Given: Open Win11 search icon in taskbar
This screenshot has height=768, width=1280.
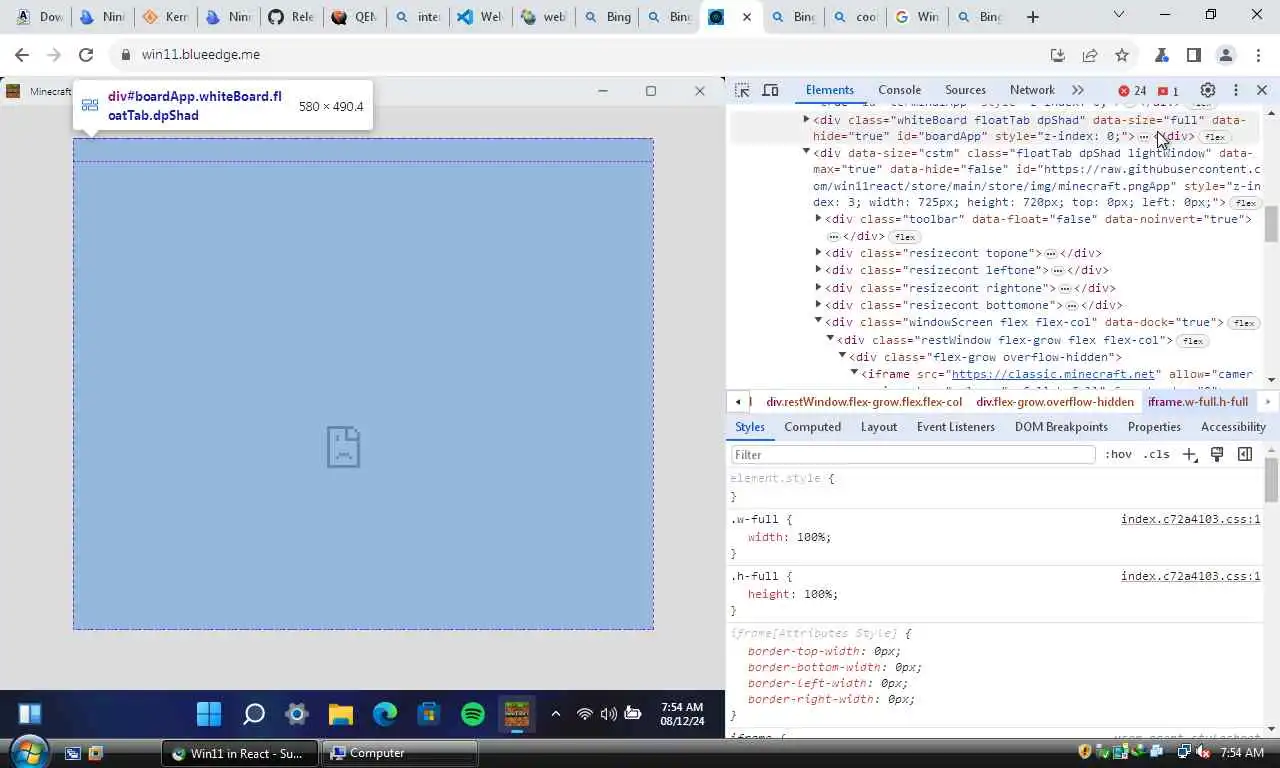Looking at the screenshot, I should tap(254, 713).
